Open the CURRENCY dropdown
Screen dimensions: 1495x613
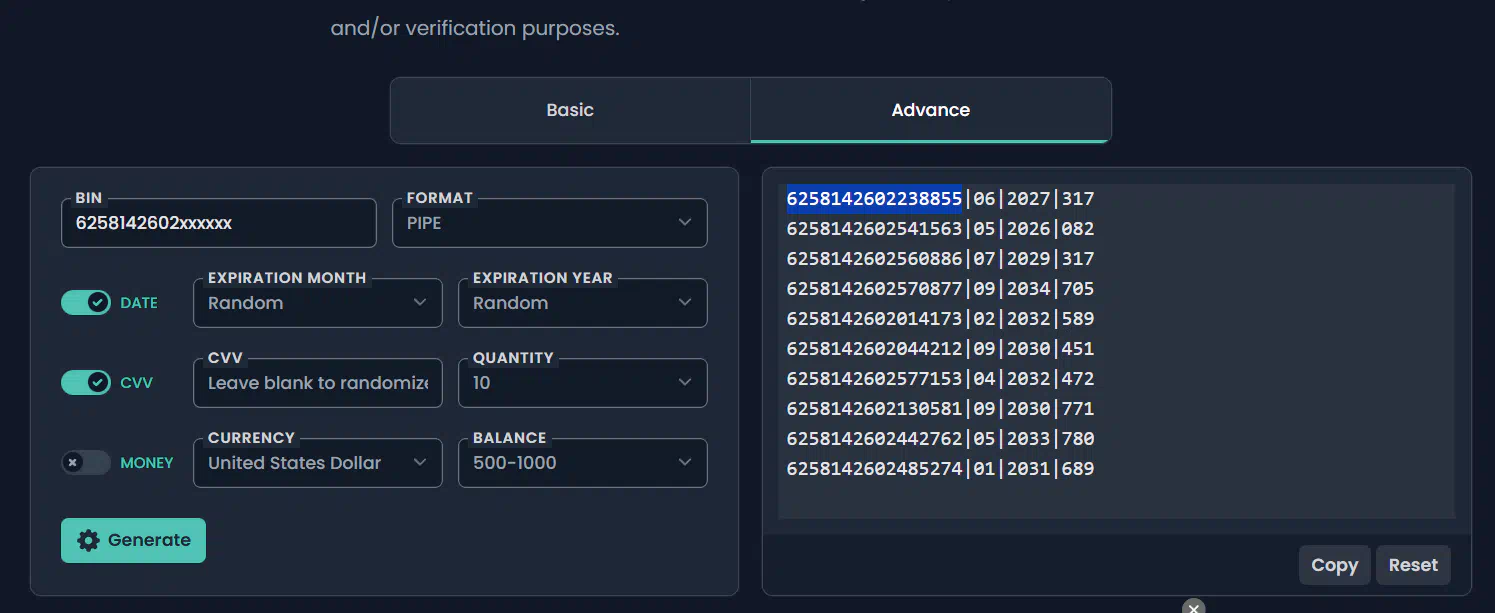point(317,463)
